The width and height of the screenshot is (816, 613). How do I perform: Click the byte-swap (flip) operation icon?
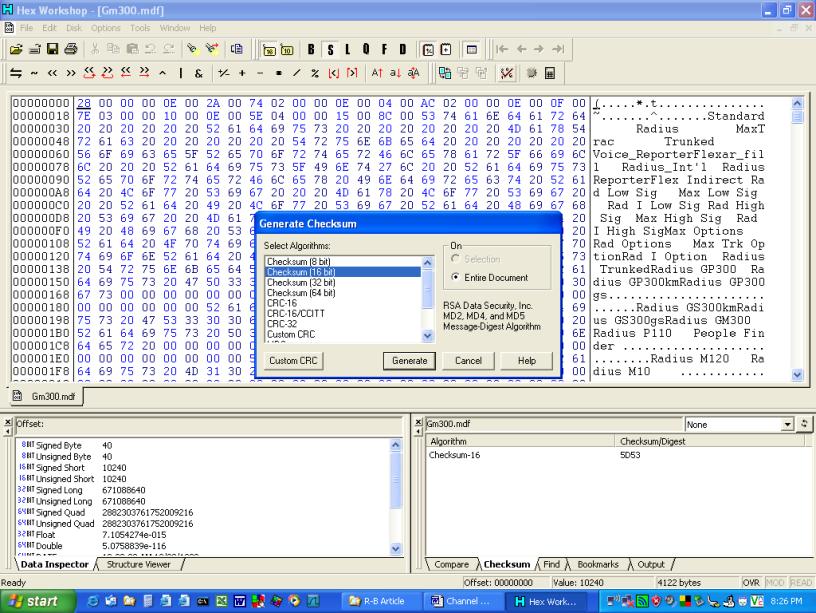pos(16,73)
